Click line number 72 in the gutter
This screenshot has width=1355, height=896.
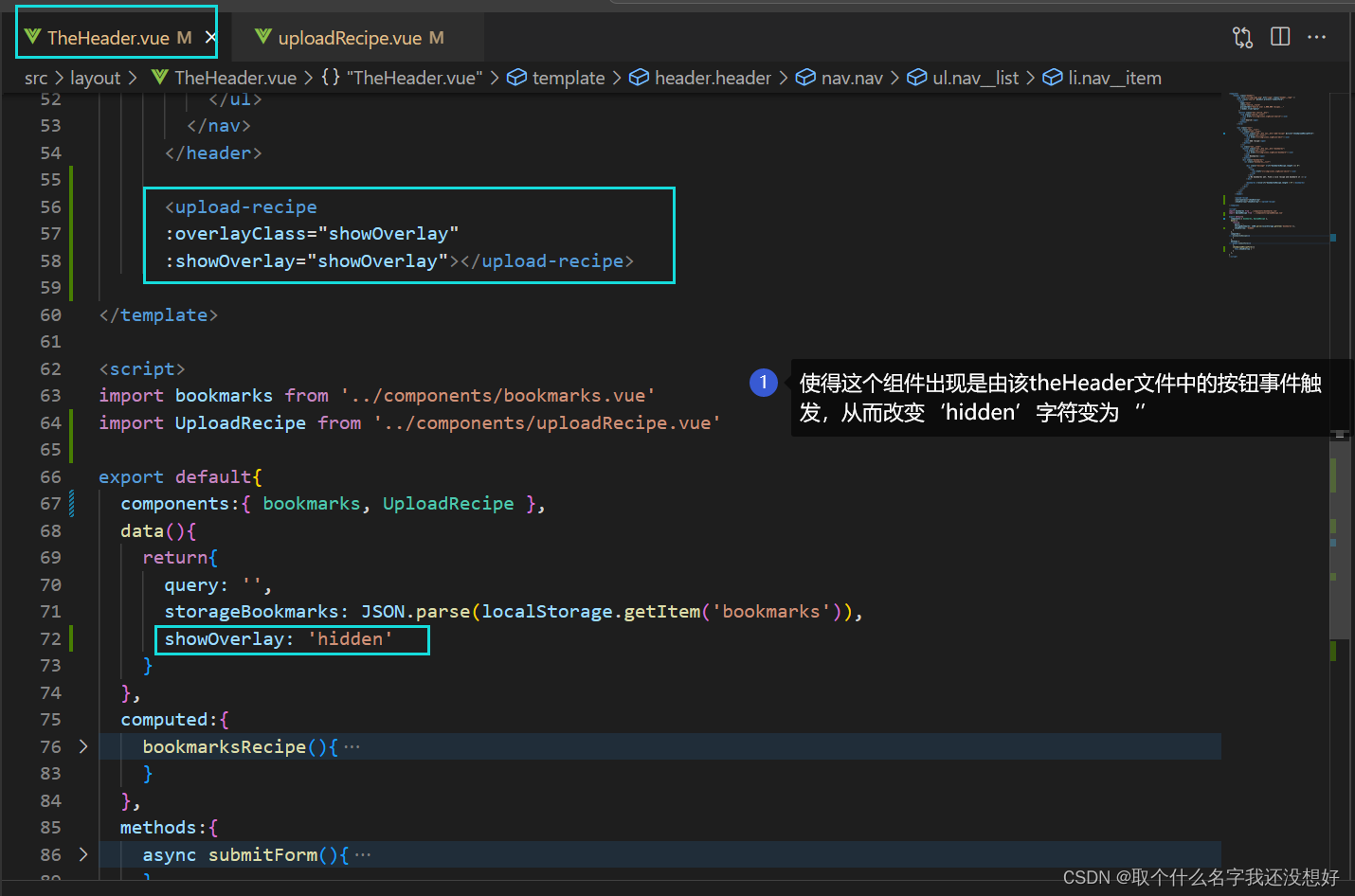(x=50, y=638)
